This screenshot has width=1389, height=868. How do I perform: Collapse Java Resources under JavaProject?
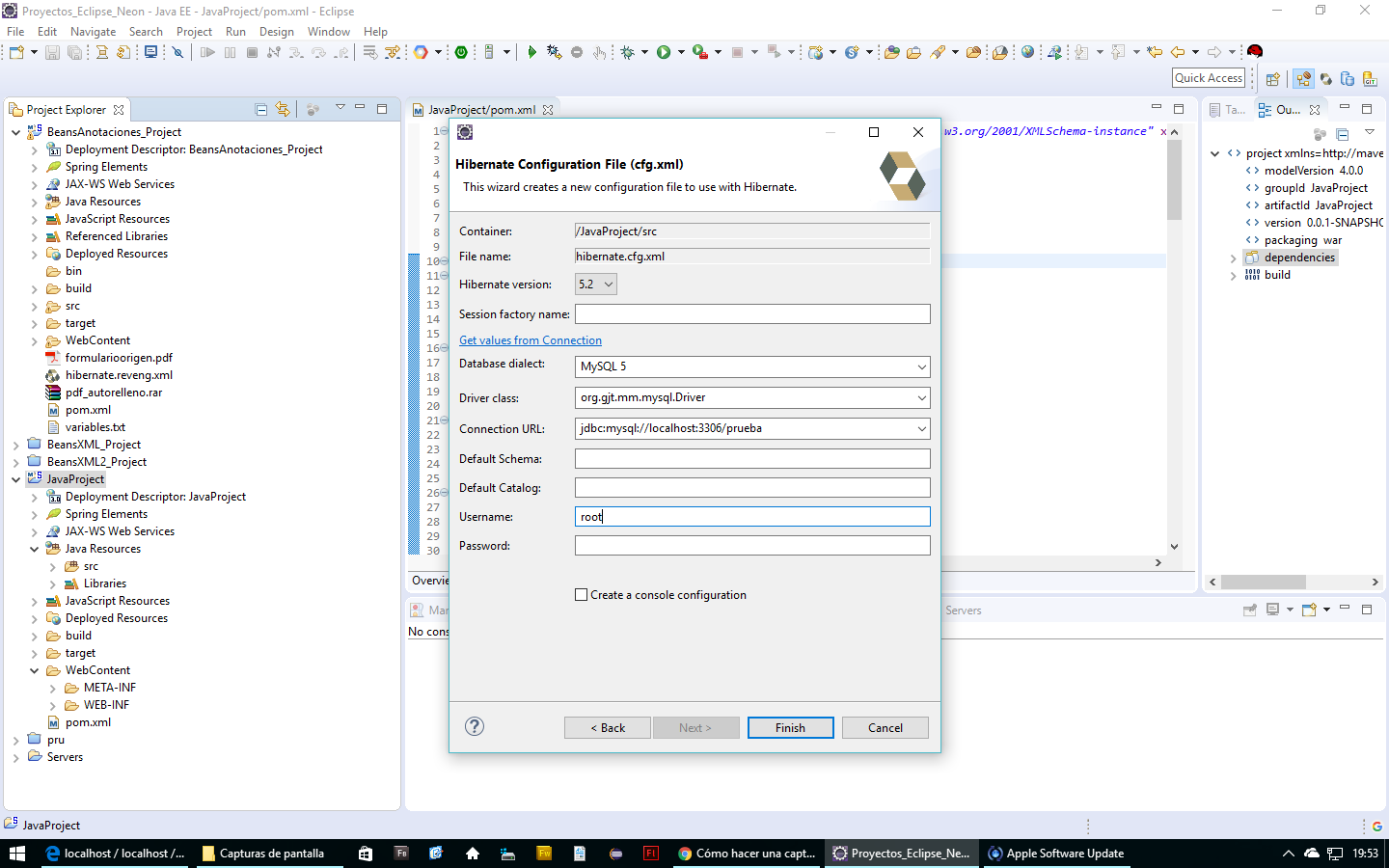coord(35,549)
